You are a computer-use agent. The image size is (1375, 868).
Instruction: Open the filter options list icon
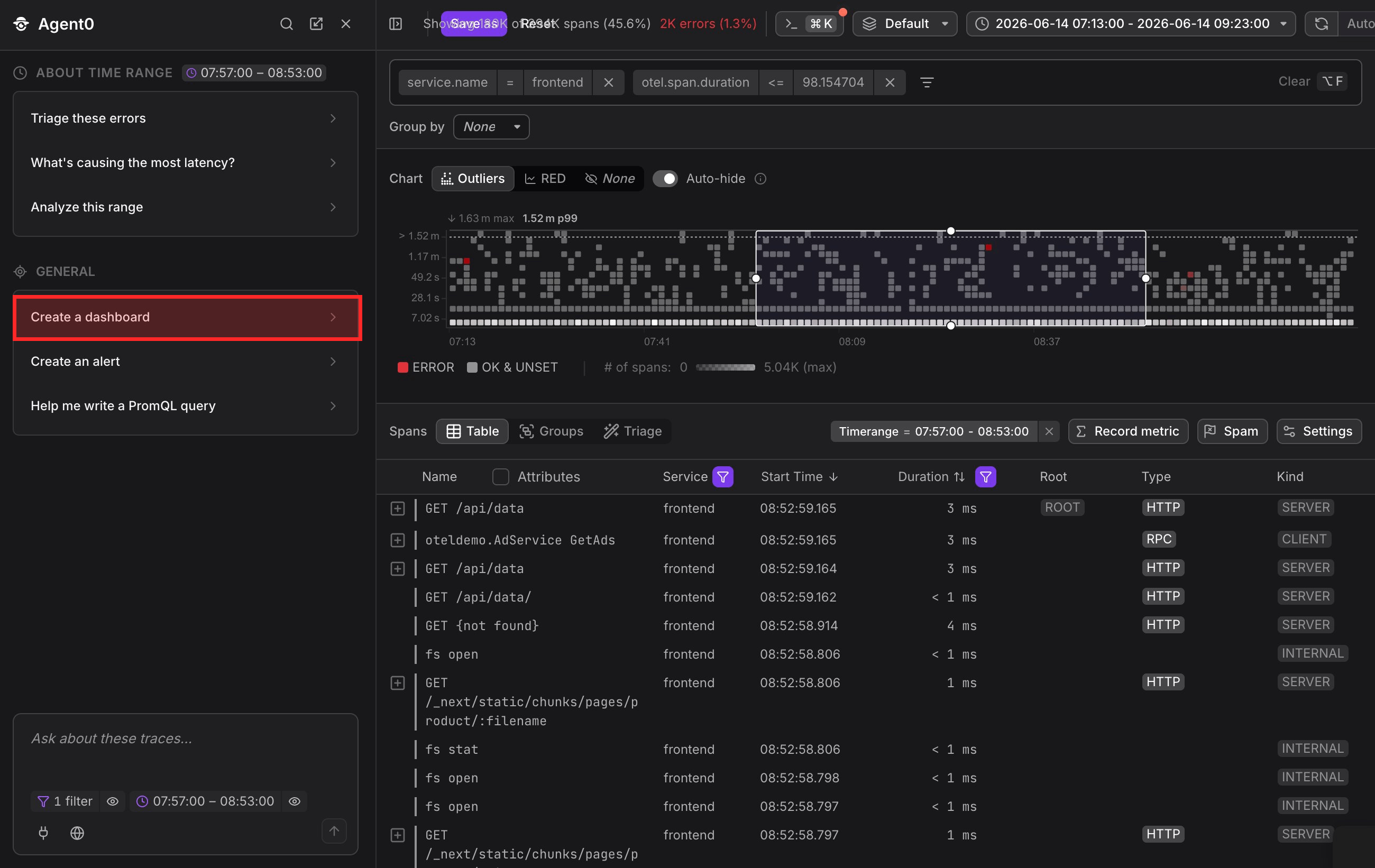(927, 82)
